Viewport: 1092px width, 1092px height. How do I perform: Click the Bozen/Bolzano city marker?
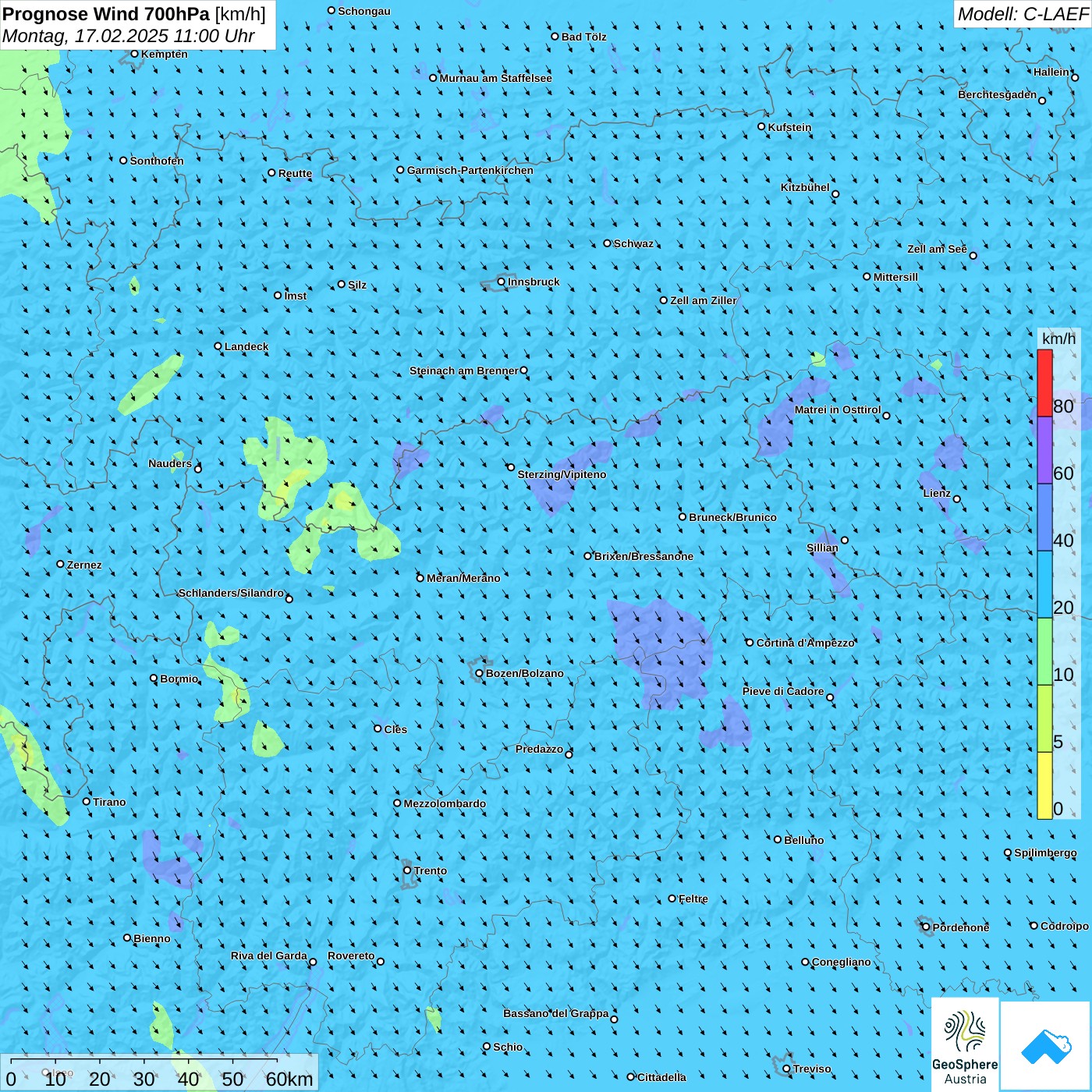pyautogui.click(x=480, y=673)
